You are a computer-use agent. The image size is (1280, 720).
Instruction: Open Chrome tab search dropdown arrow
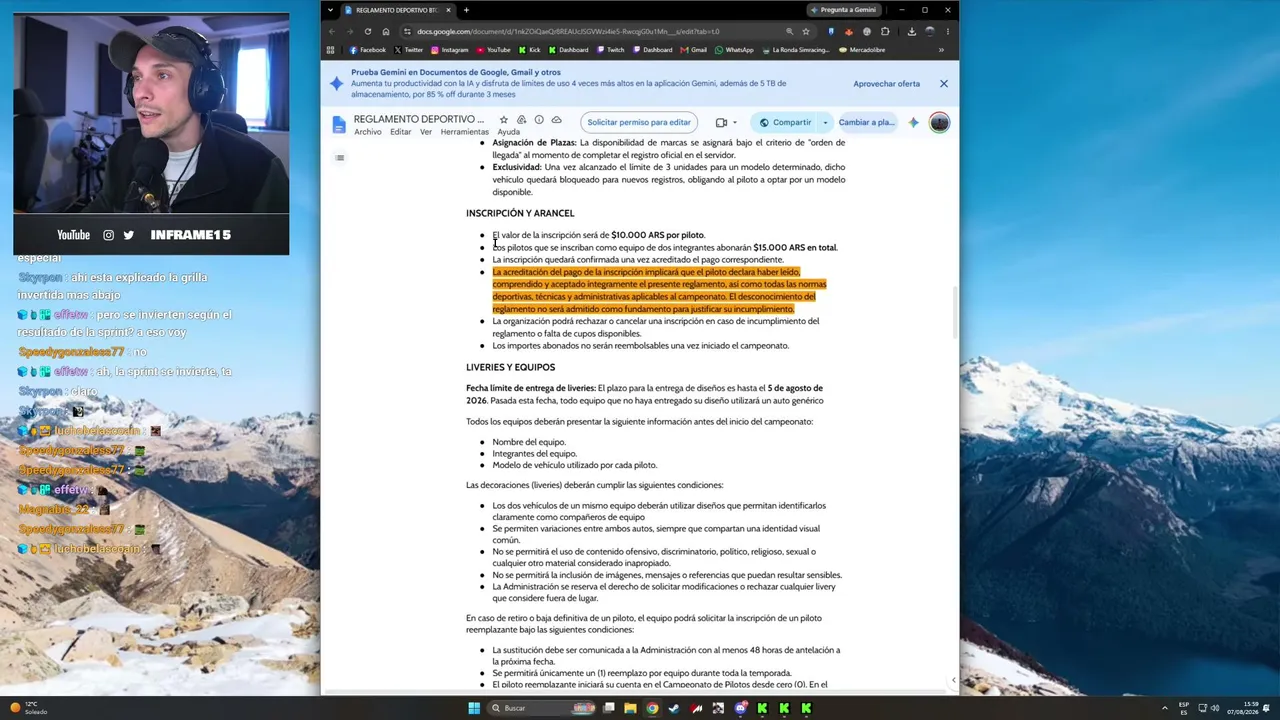(x=331, y=10)
